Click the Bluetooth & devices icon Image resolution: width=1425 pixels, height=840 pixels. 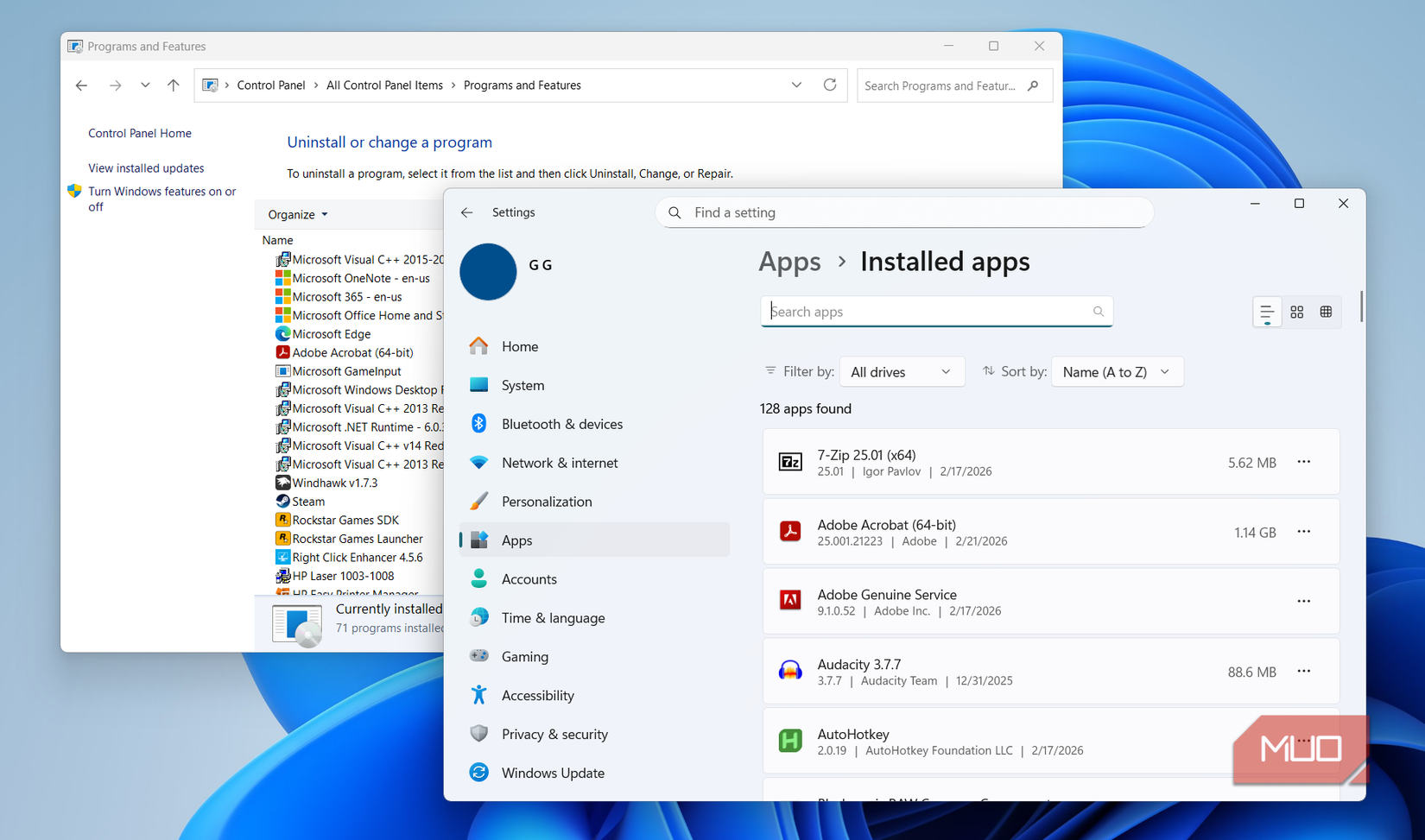[x=478, y=424]
